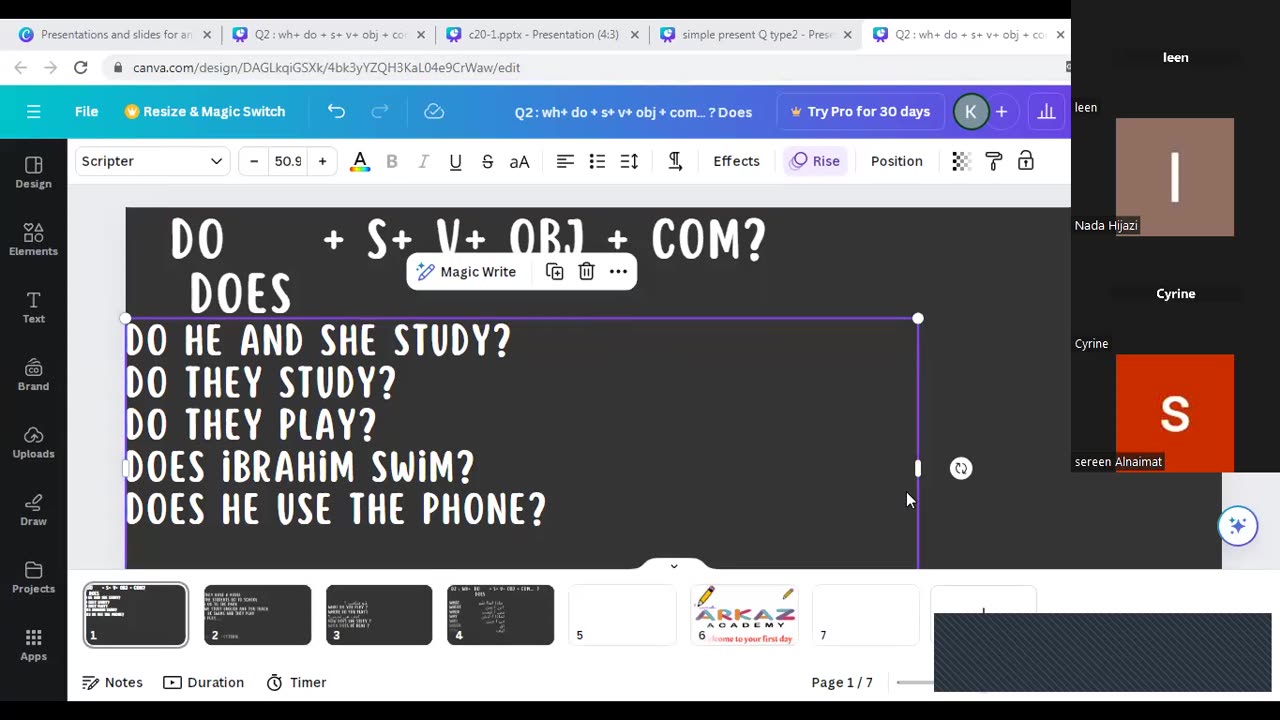1280x720 pixels.
Task: Select page 1 thumbnail
Action: coord(135,615)
